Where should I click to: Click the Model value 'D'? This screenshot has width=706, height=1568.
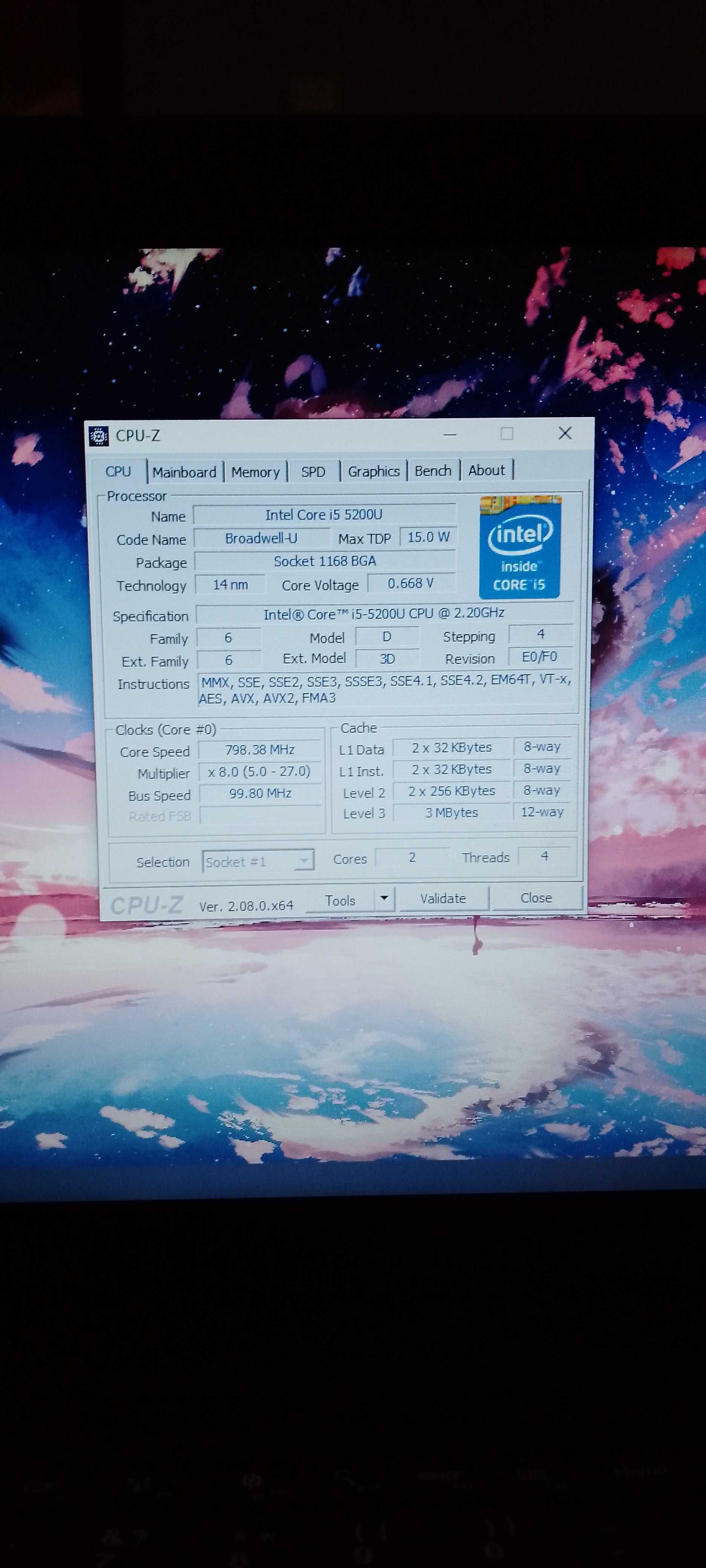click(387, 637)
